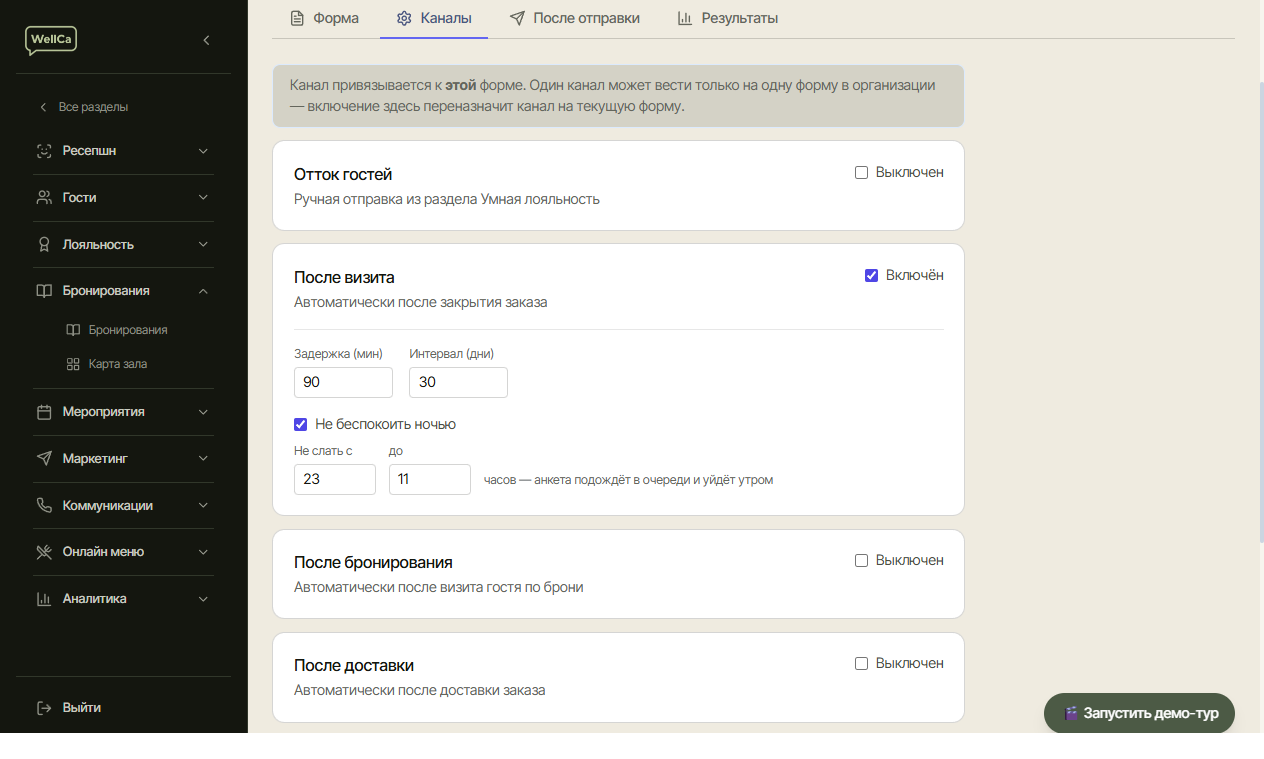1264x759 pixels.
Task: Uncheck Не беспокоить ночью
Action: point(301,425)
